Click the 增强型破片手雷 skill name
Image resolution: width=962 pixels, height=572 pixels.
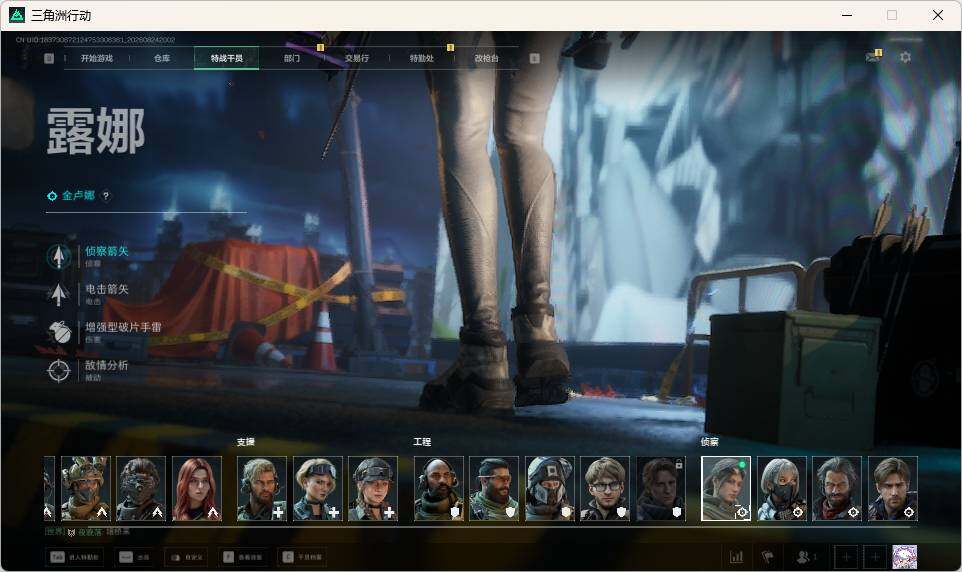[123, 327]
